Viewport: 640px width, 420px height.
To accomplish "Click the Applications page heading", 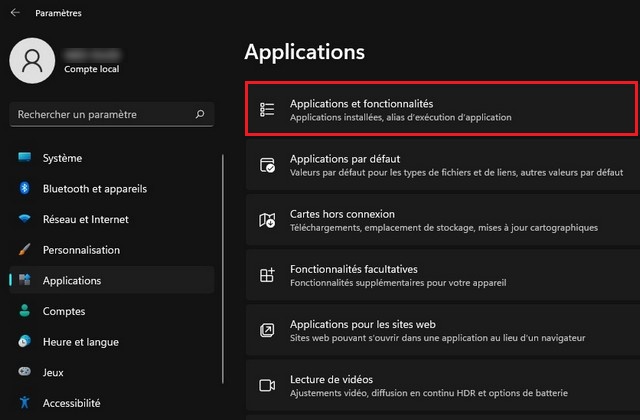I will tap(304, 52).
